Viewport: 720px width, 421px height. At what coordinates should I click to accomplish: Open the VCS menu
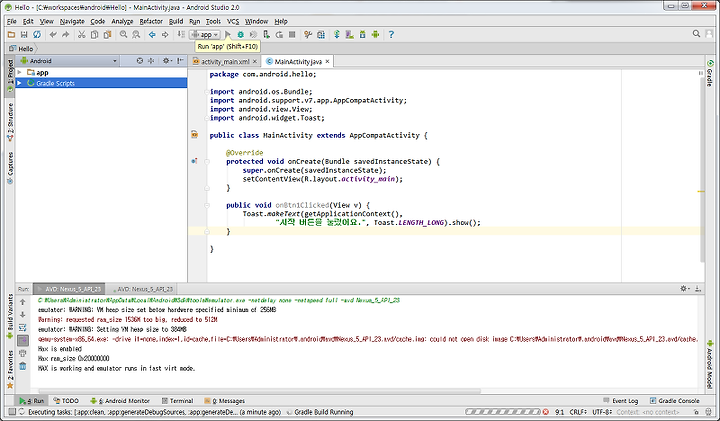point(233,21)
